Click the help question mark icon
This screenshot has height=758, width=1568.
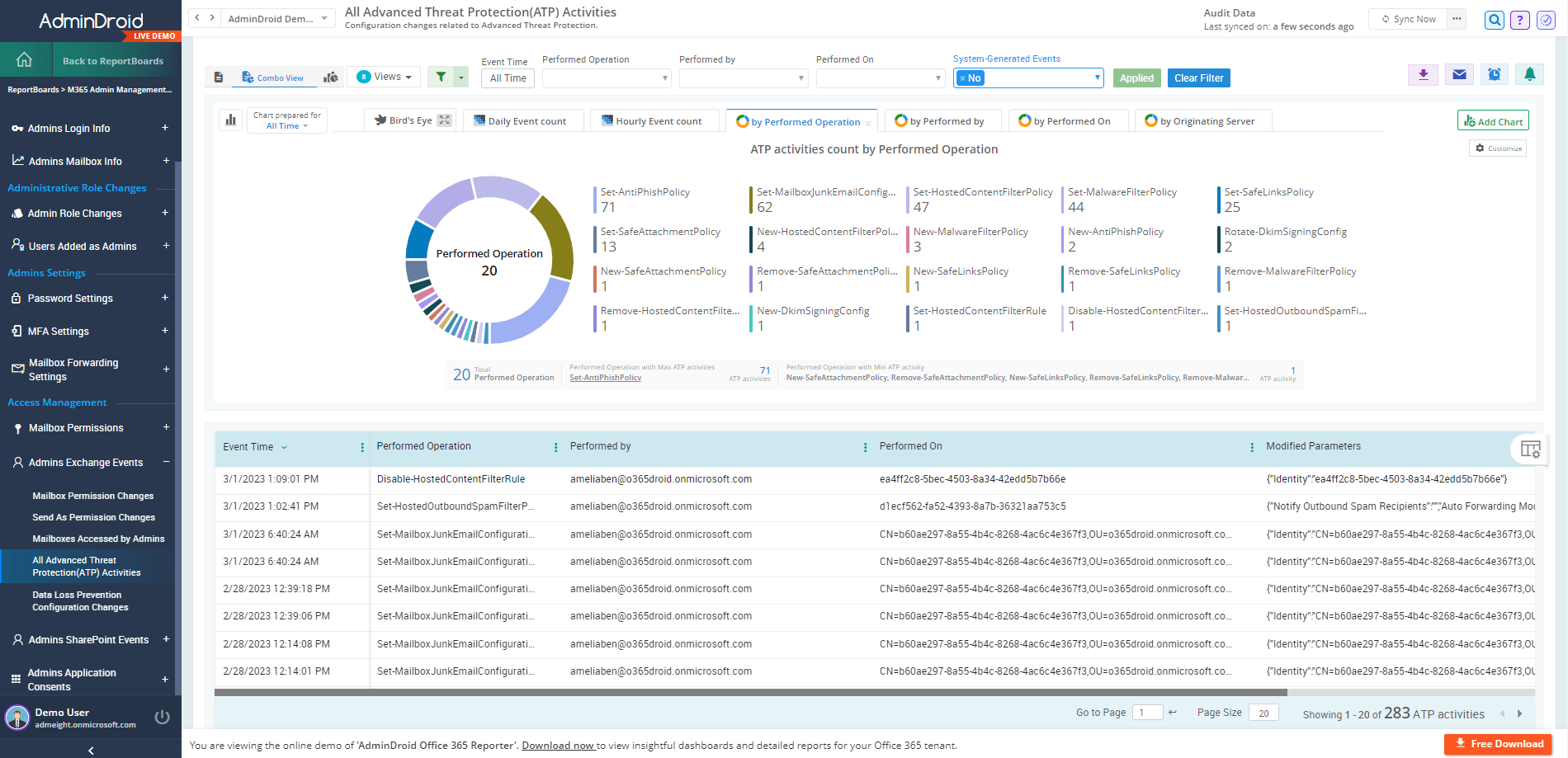1520,20
